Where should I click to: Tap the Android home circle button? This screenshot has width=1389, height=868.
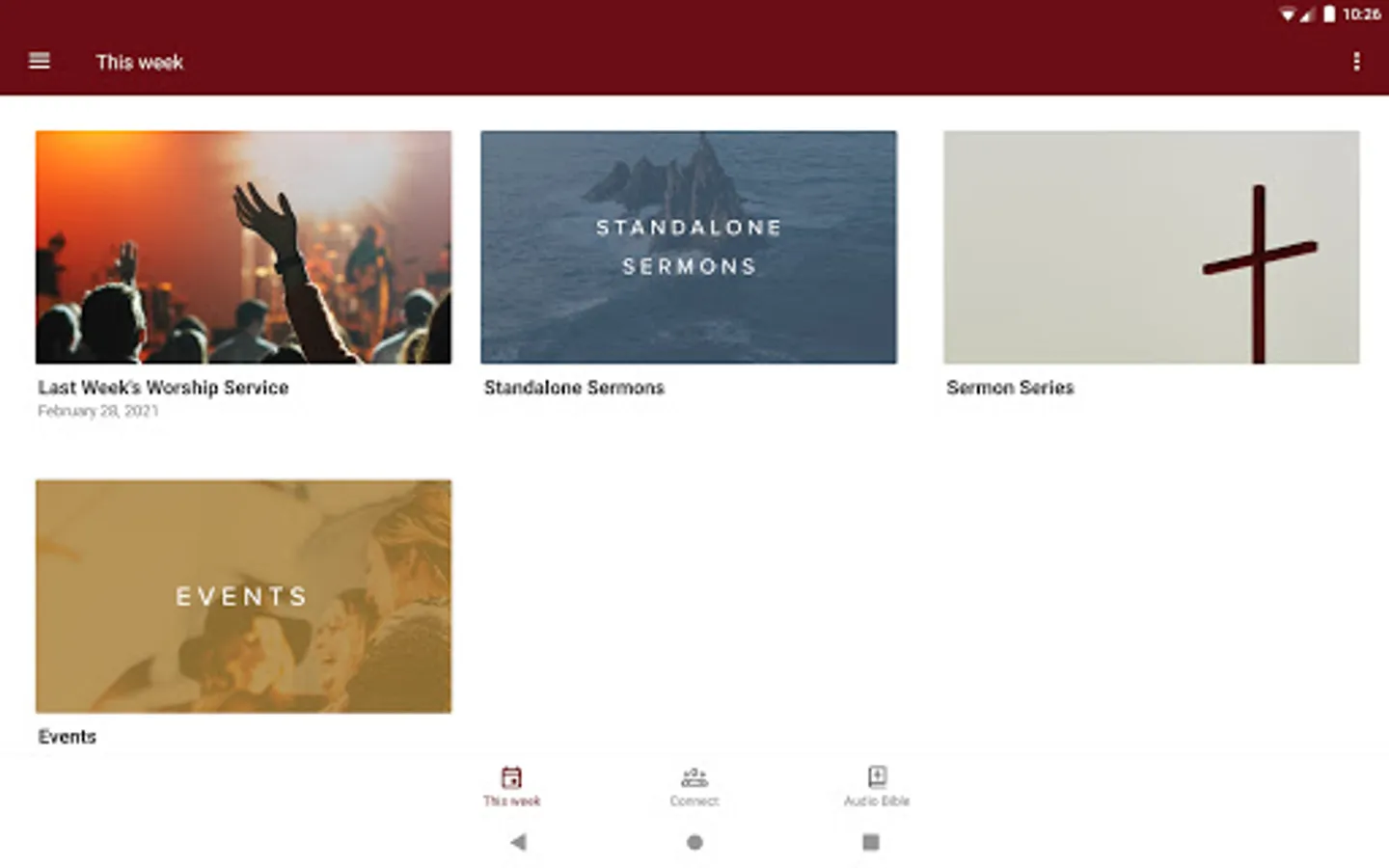tap(694, 842)
